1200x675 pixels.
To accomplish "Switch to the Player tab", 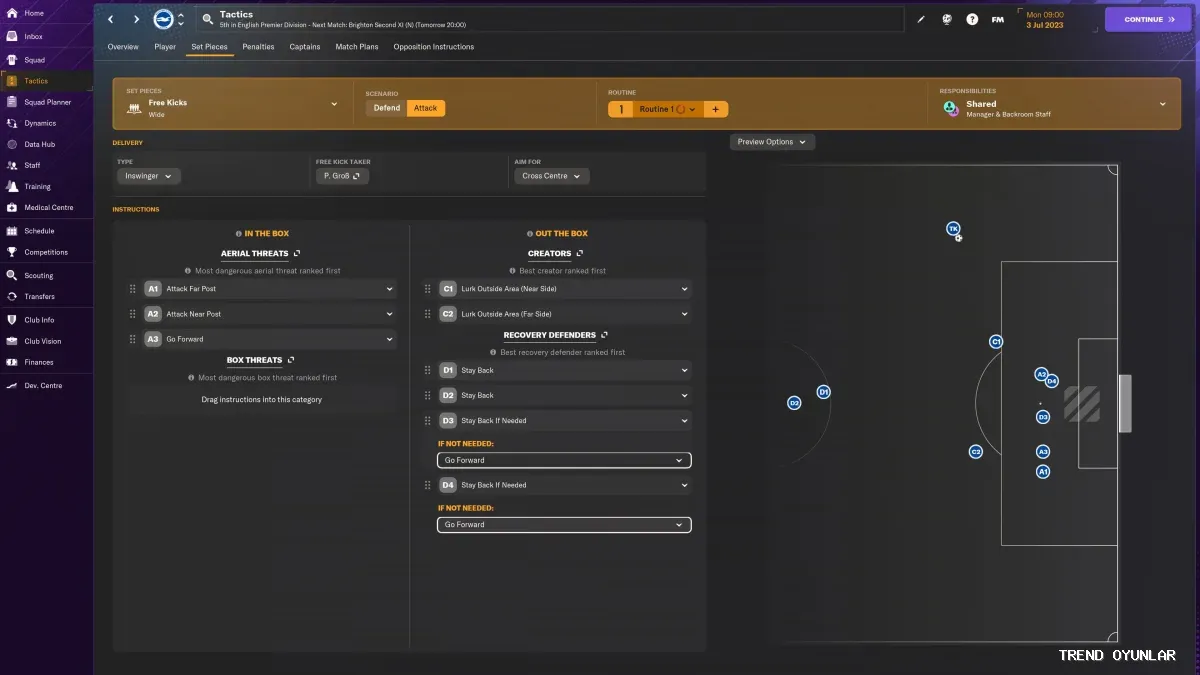I will (x=165, y=47).
